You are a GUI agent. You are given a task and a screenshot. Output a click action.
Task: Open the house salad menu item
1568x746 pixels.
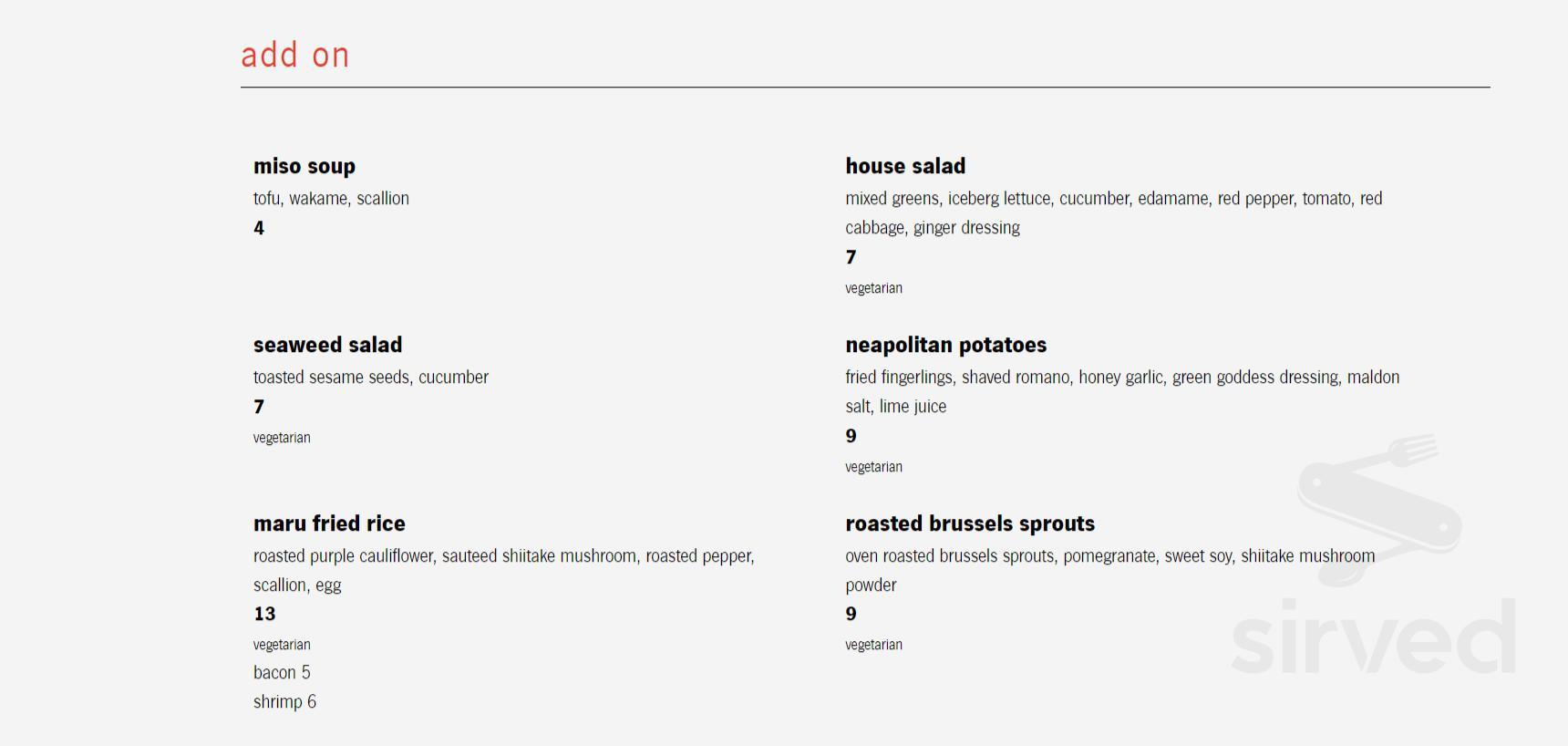click(x=905, y=166)
